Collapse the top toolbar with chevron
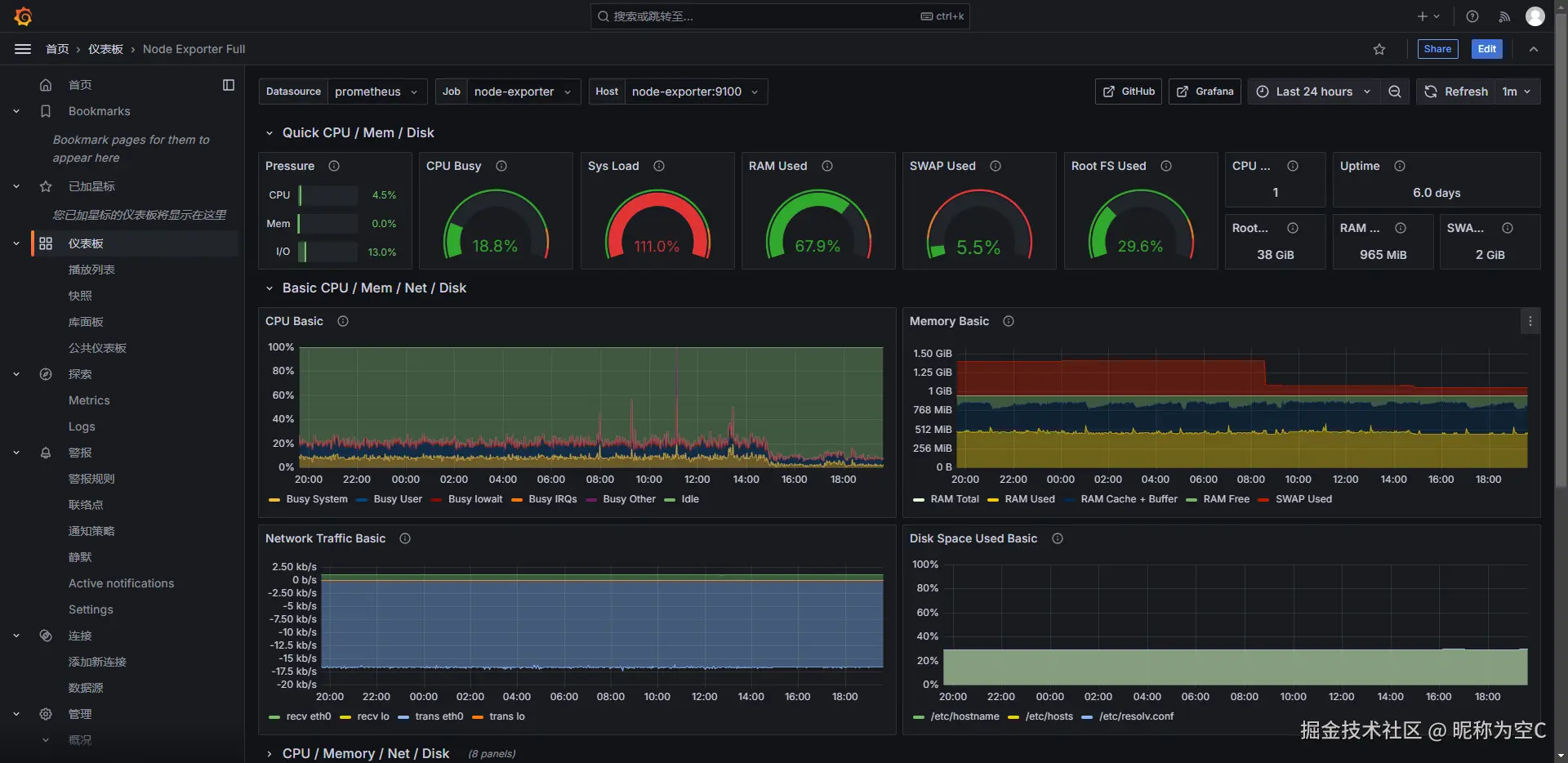Viewport: 1568px width, 763px height. pos(1534,49)
